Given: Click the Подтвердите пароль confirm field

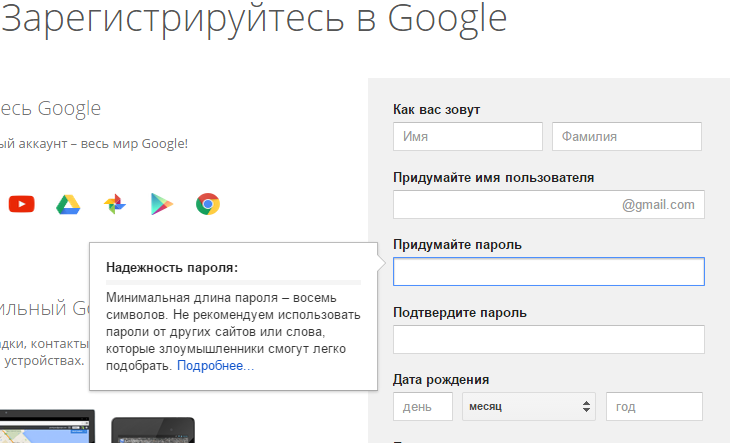Looking at the screenshot, I should (x=549, y=340).
